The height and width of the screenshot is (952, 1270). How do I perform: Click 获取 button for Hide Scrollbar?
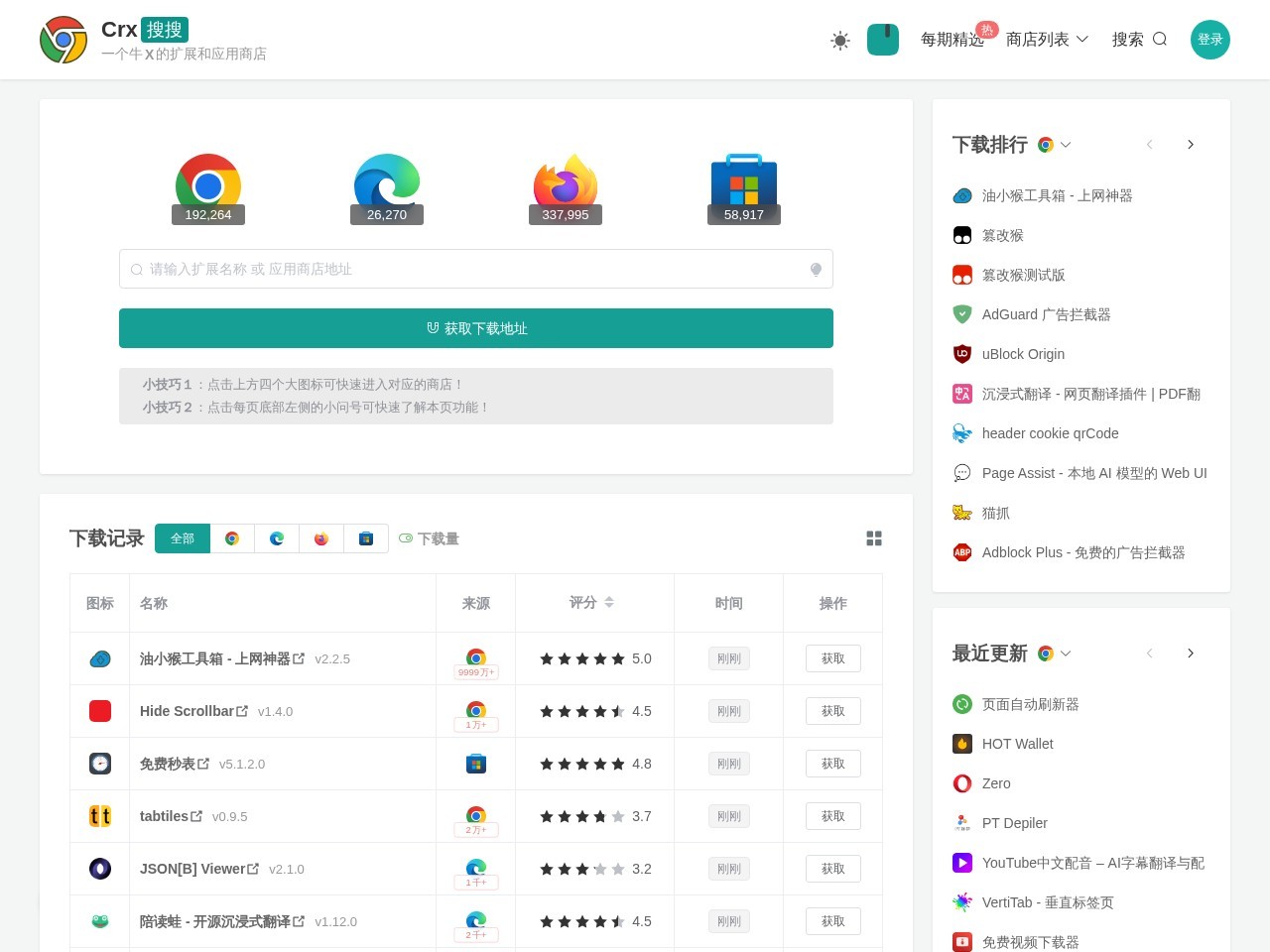(832, 711)
